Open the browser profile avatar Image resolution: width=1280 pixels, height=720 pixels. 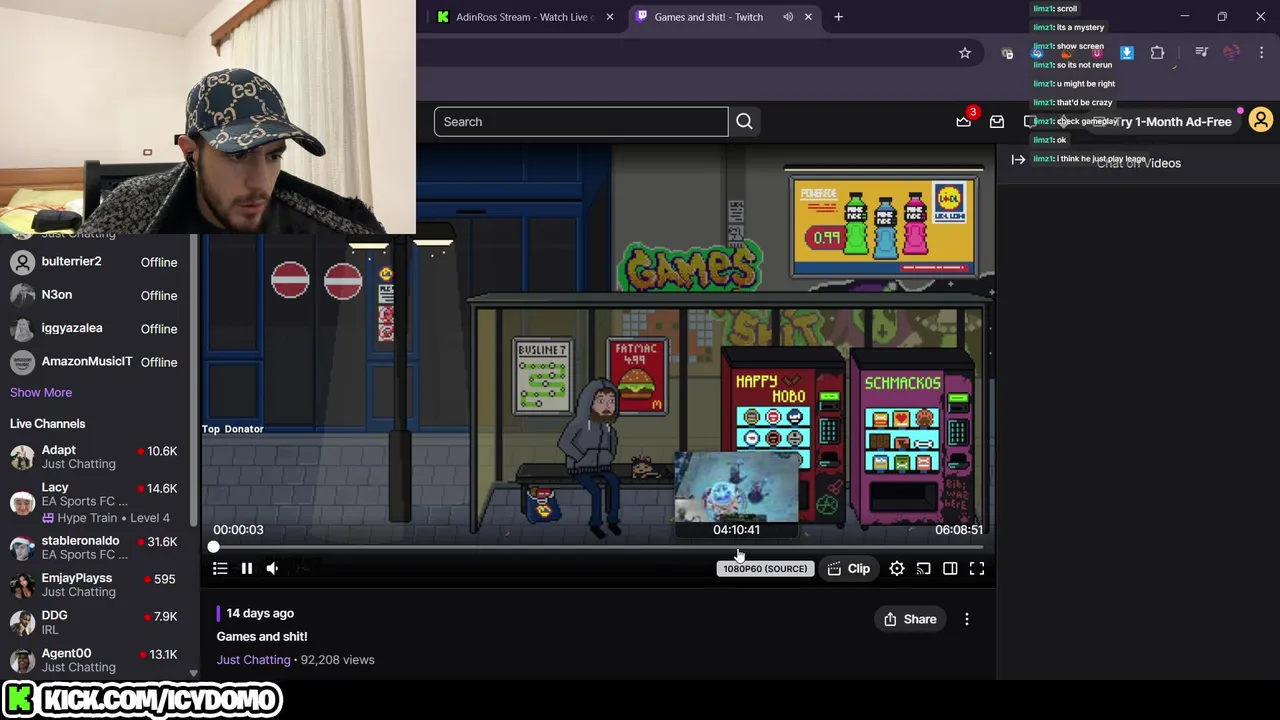[x=1232, y=53]
